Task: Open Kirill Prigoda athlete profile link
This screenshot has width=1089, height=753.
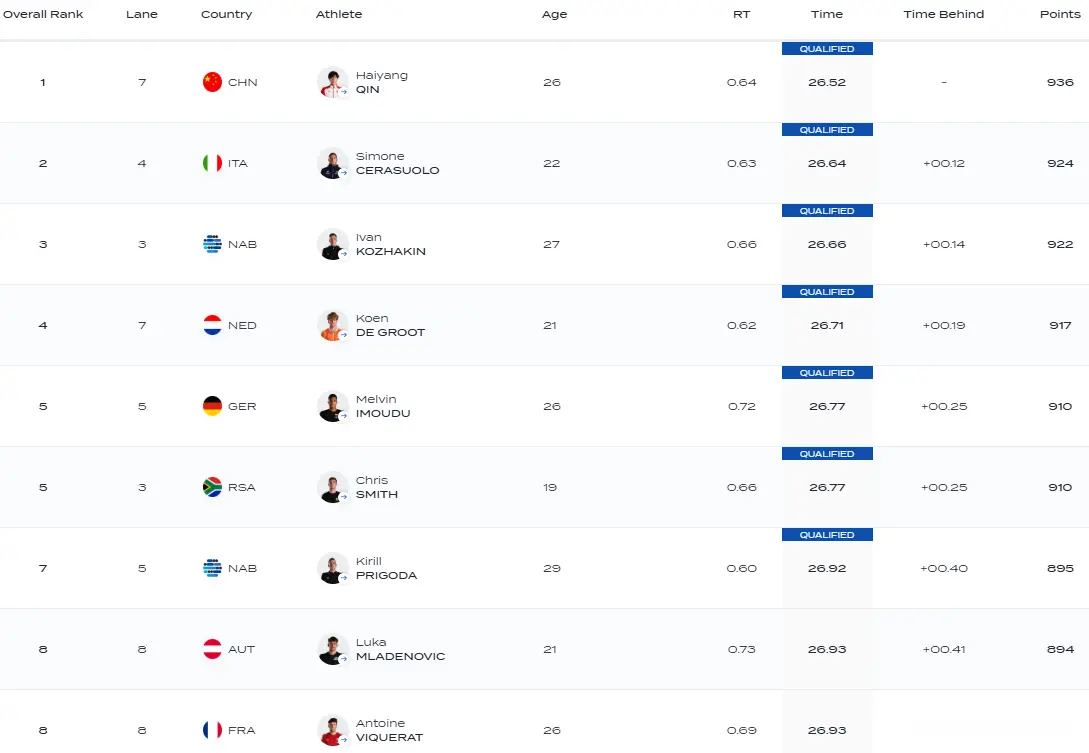Action: pos(386,568)
